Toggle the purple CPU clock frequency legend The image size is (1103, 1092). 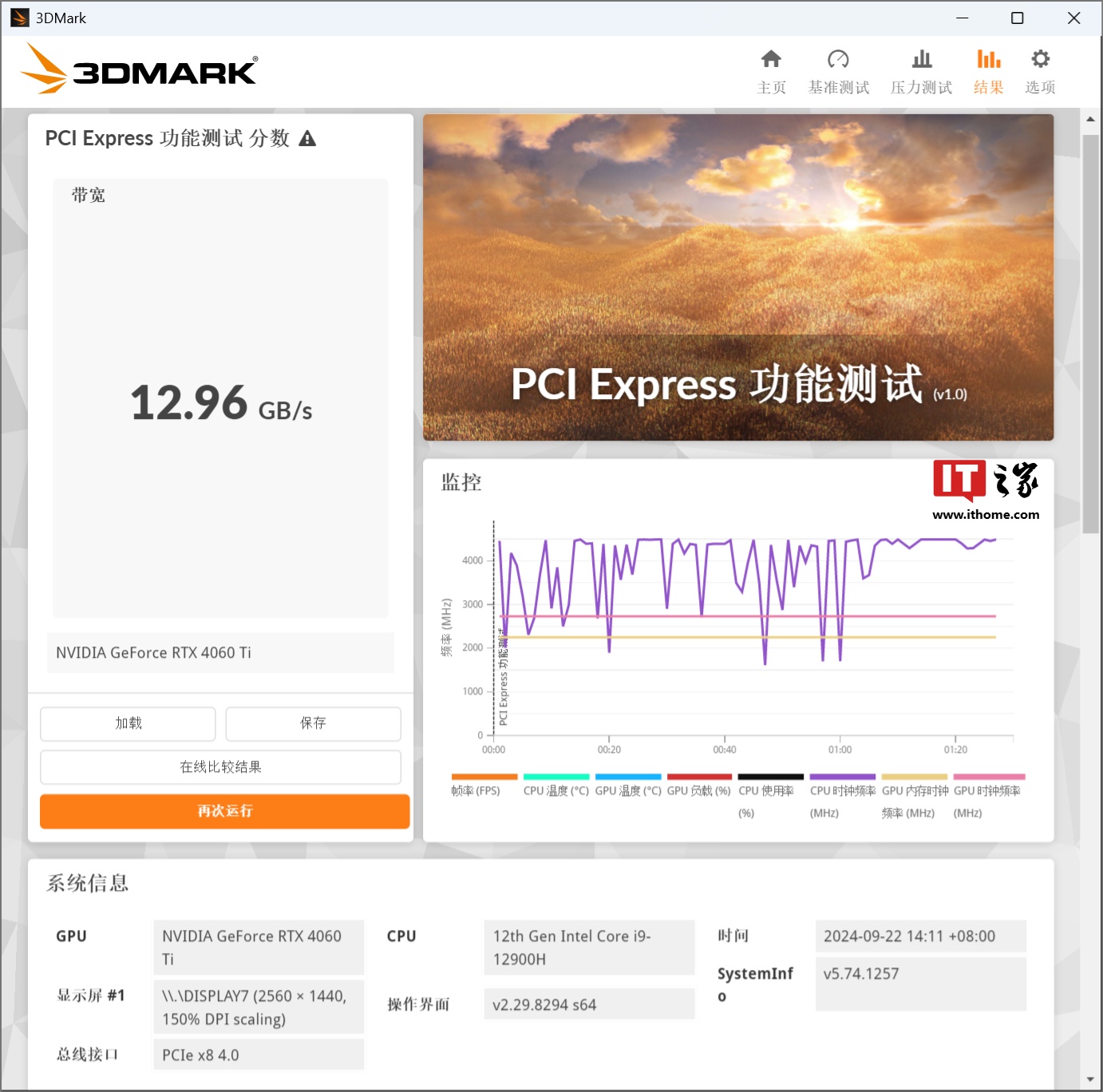pyautogui.click(x=842, y=777)
